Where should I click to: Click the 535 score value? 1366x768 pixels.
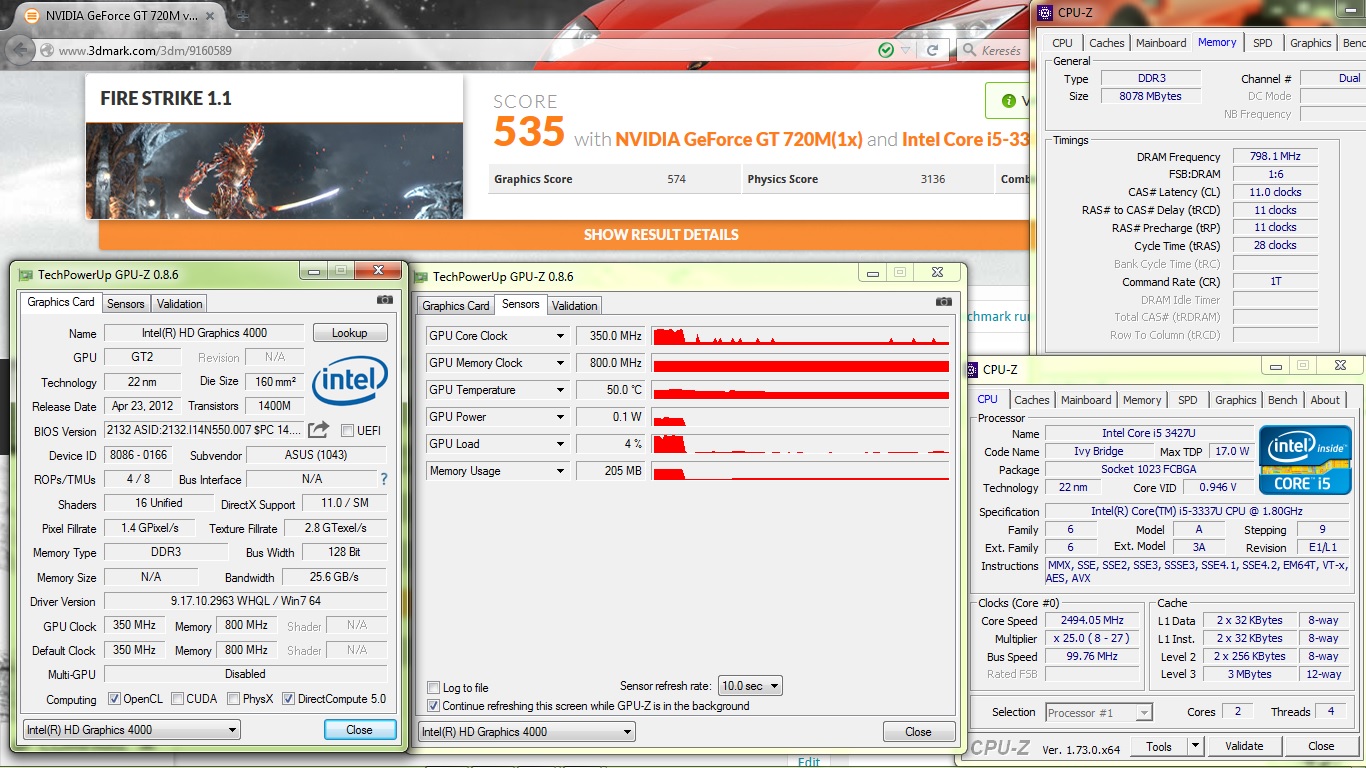[529, 132]
